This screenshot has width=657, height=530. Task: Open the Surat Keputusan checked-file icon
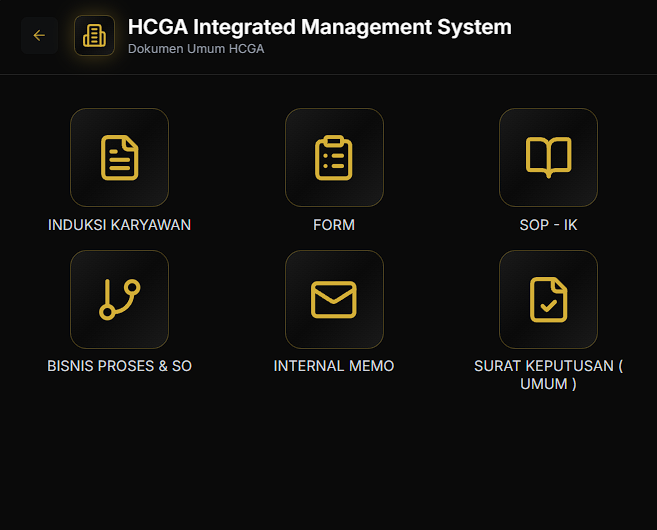pyautogui.click(x=548, y=299)
